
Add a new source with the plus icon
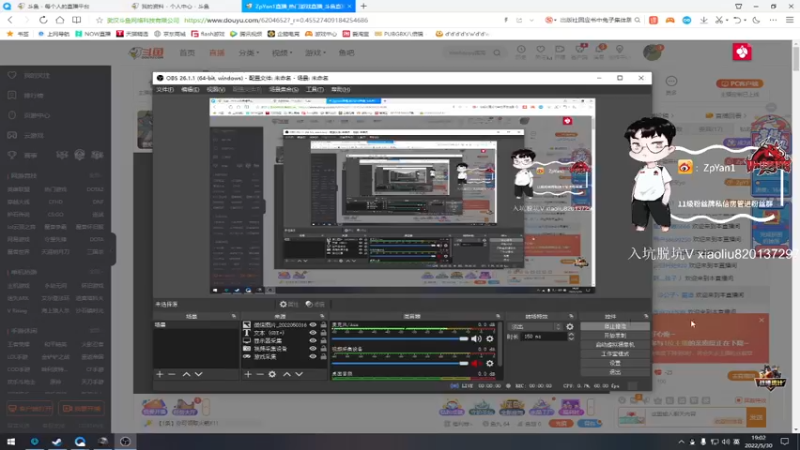pos(248,374)
